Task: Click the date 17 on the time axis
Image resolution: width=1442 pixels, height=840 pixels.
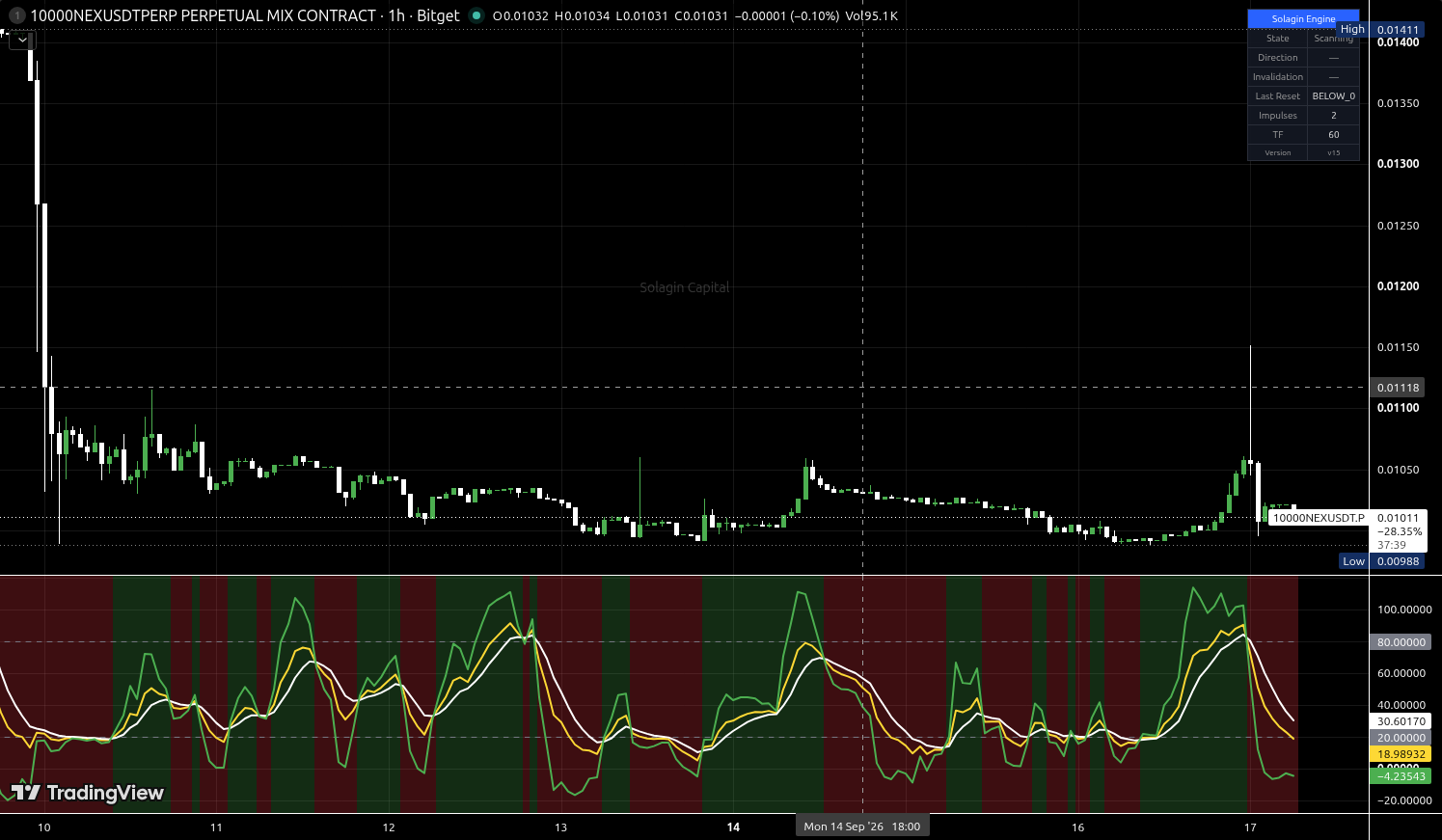Action: coord(1250,827)
